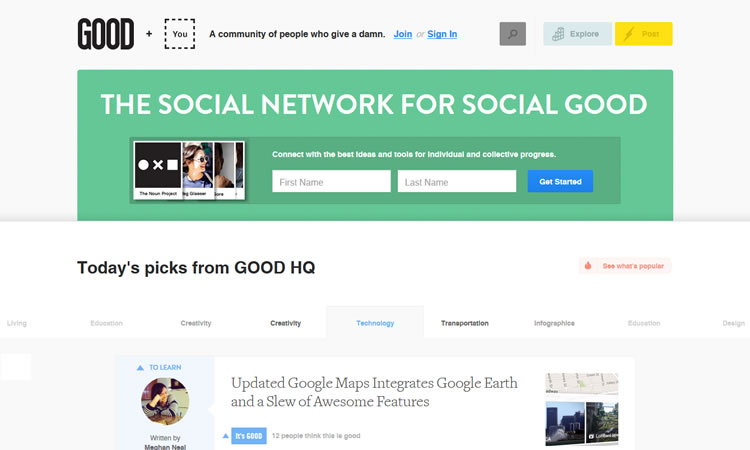Click the triangle icon next to TO LEARN
Screen dimensions: 750x450
[x=141, y=367]
